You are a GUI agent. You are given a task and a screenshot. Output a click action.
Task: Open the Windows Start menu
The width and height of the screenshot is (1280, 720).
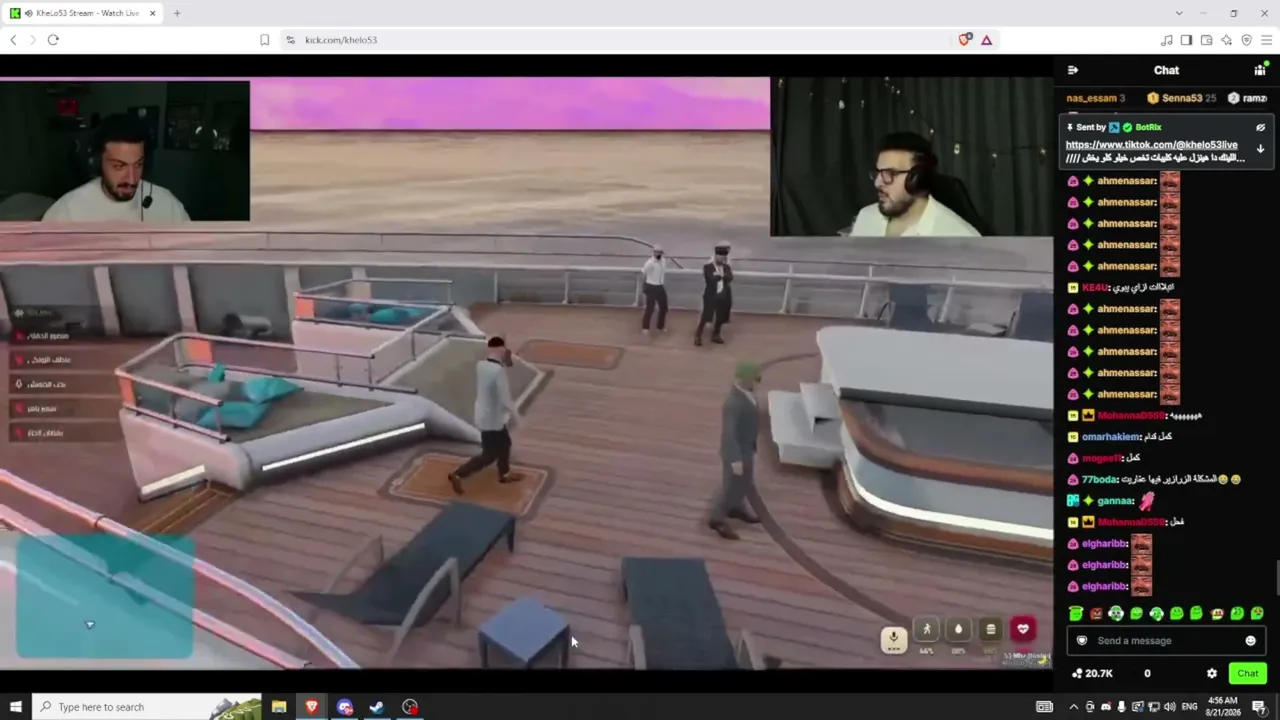(x=15, y=707)
